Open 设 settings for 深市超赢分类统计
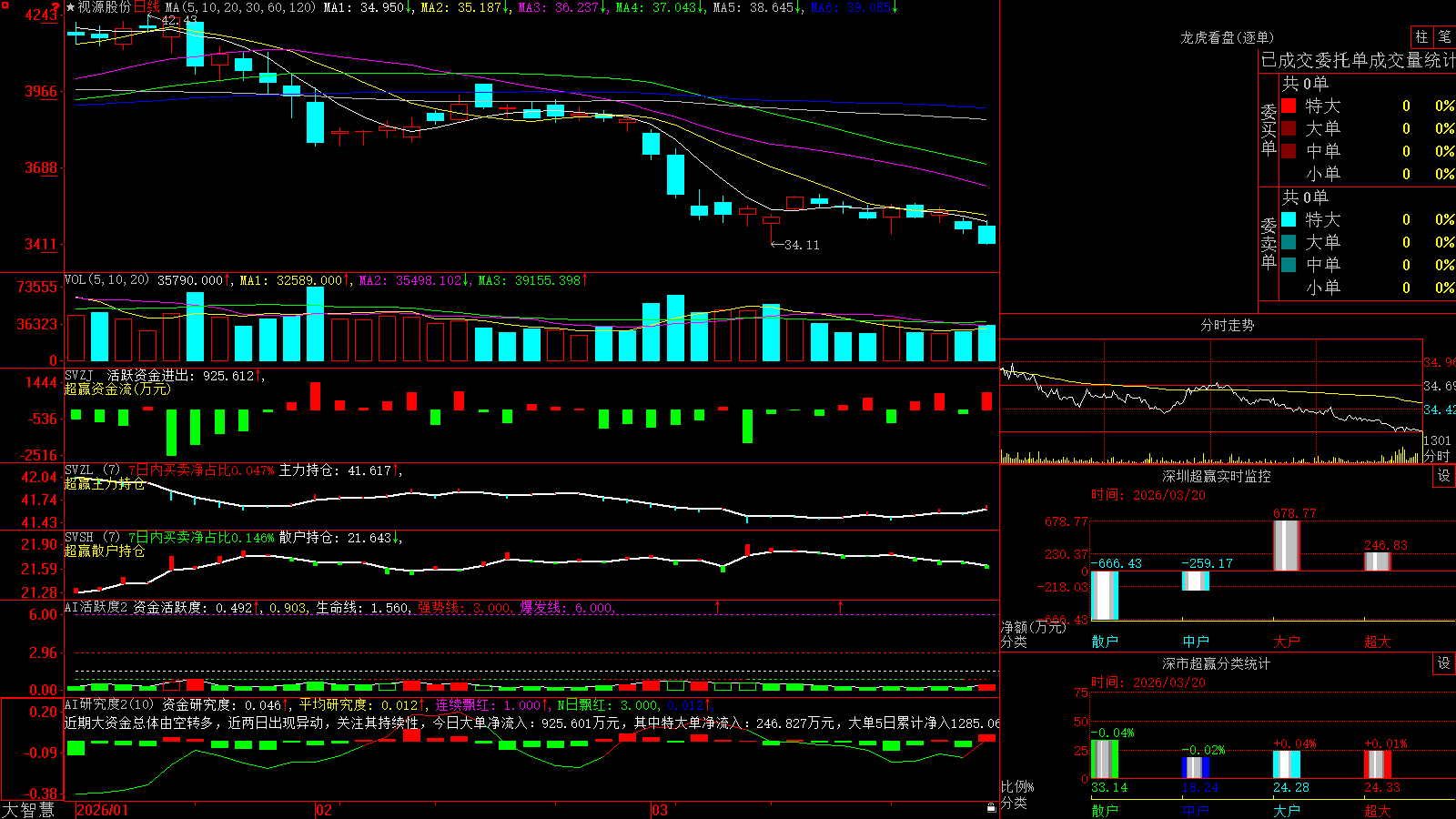 pos(1444,663)
